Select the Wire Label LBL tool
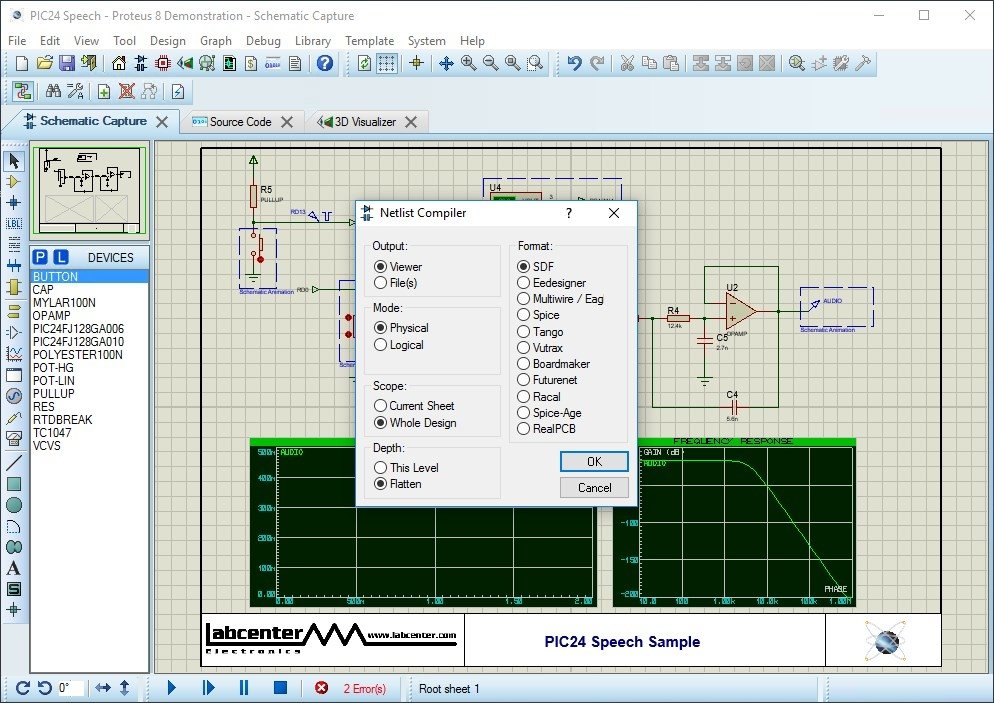 pos(14,224)
